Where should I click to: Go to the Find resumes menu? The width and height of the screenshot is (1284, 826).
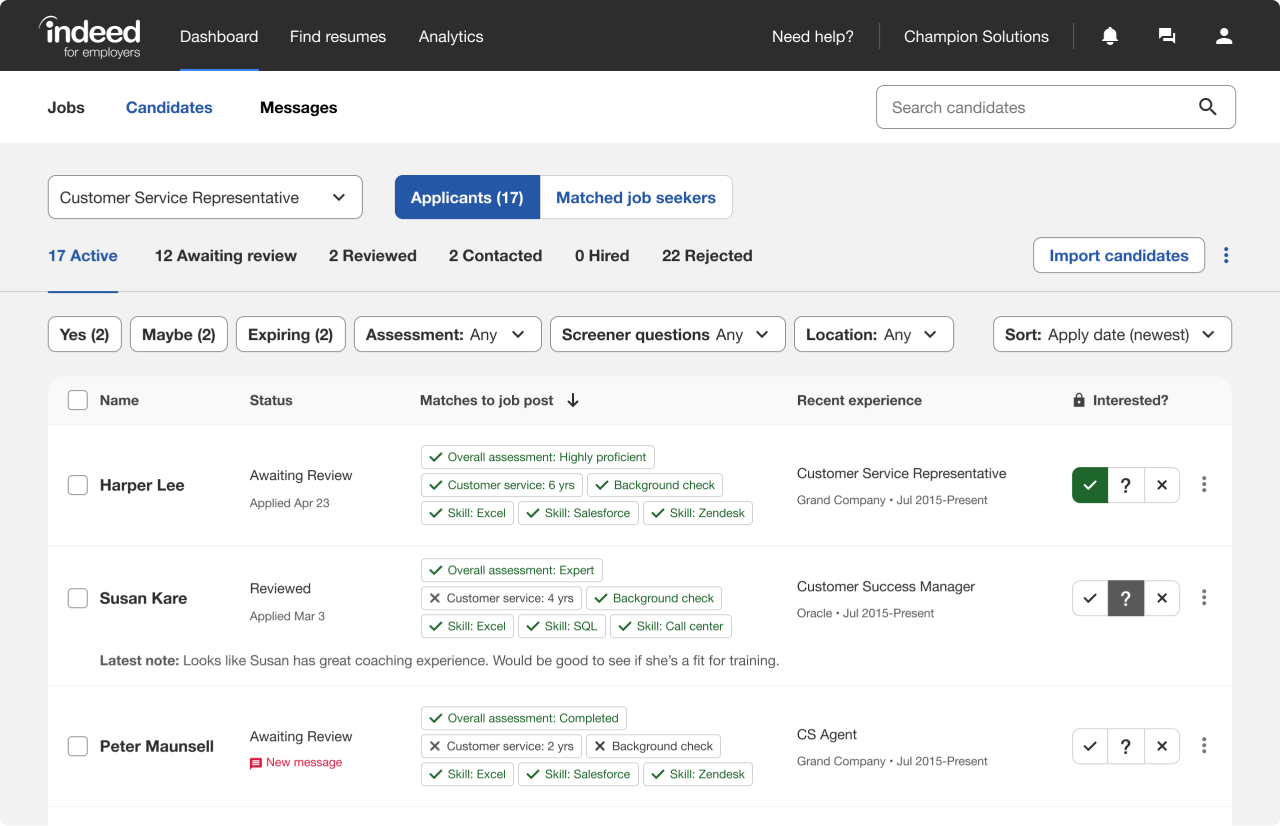click(x=337, y=36)
